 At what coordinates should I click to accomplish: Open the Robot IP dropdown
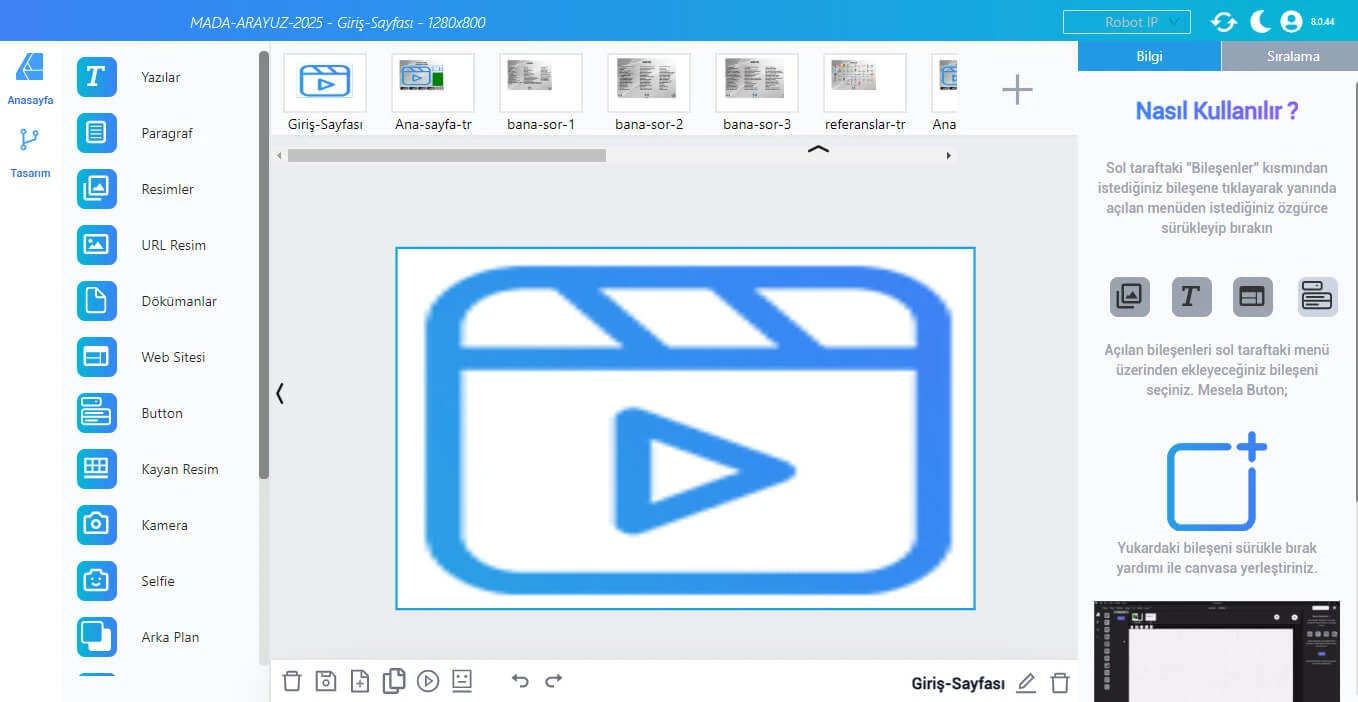click(1126, 21)
